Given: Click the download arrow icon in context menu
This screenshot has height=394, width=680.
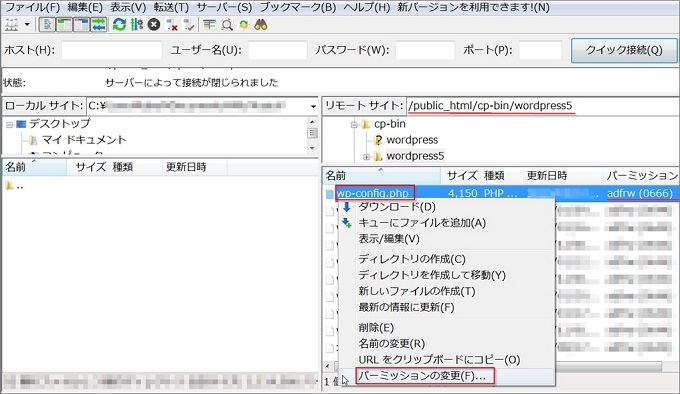Looking at the screenshot, I should pos(347,207).
